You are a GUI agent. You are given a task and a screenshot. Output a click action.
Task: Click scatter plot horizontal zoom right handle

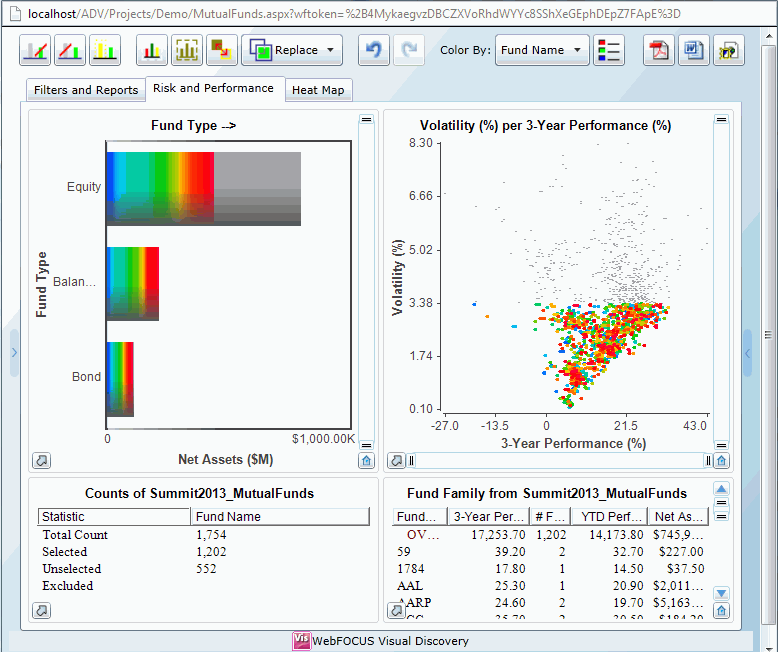[708, 460]
